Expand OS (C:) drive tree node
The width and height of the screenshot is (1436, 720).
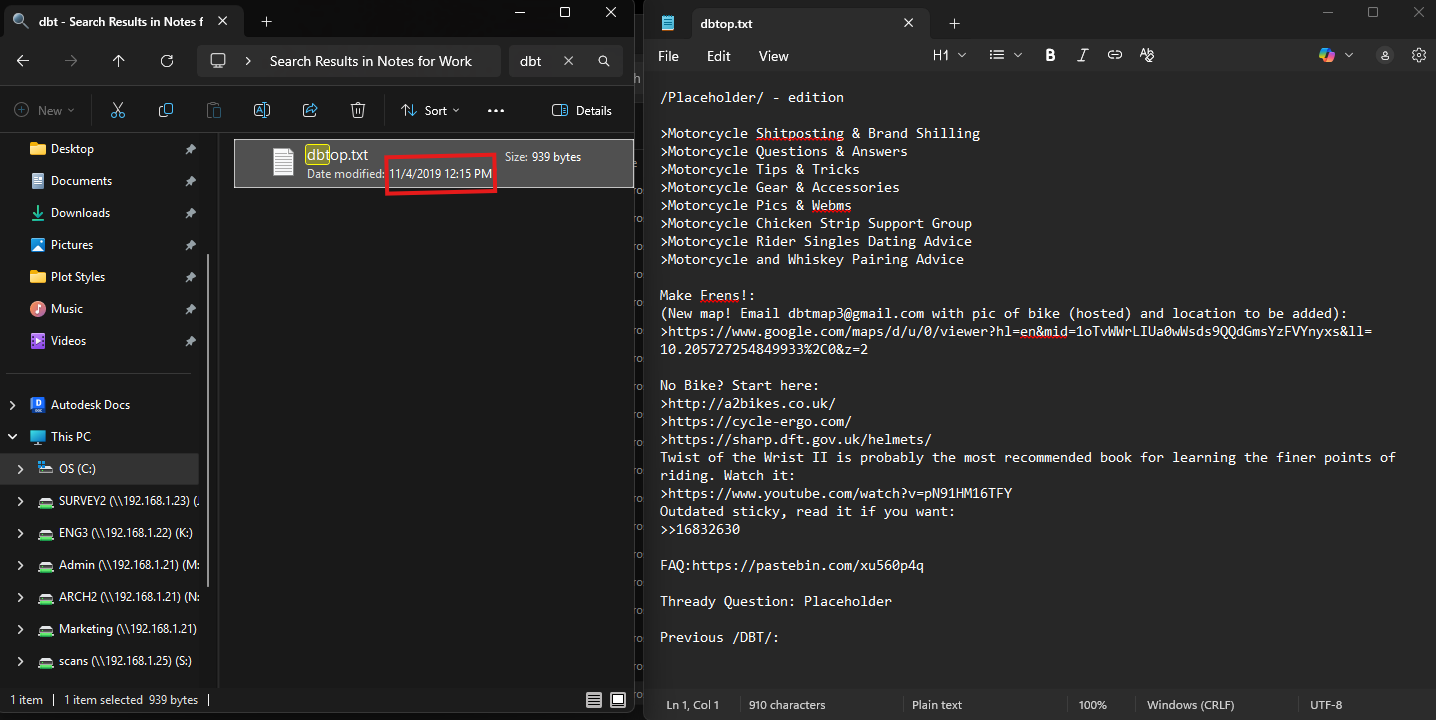pyautogui.click(x=21, y=469)
